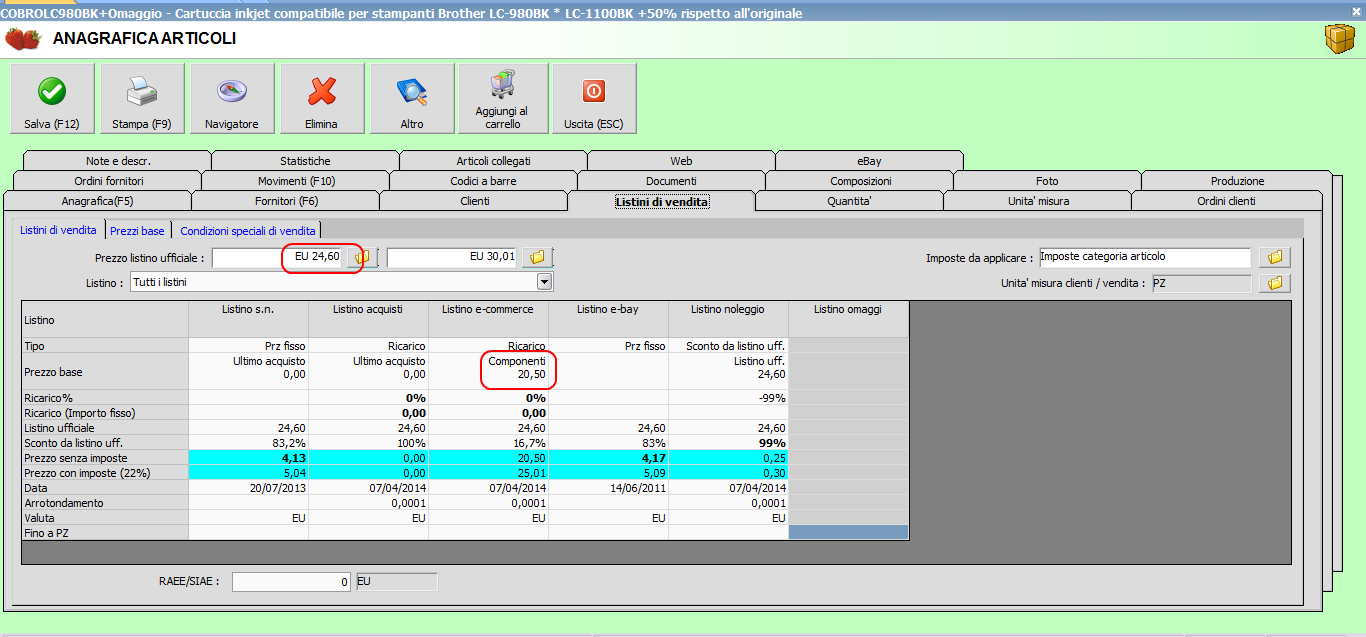This screenshot has width=1366, height=637.
Task: Click the 4,17 e-bay price cell
Action: coord(609,458)
